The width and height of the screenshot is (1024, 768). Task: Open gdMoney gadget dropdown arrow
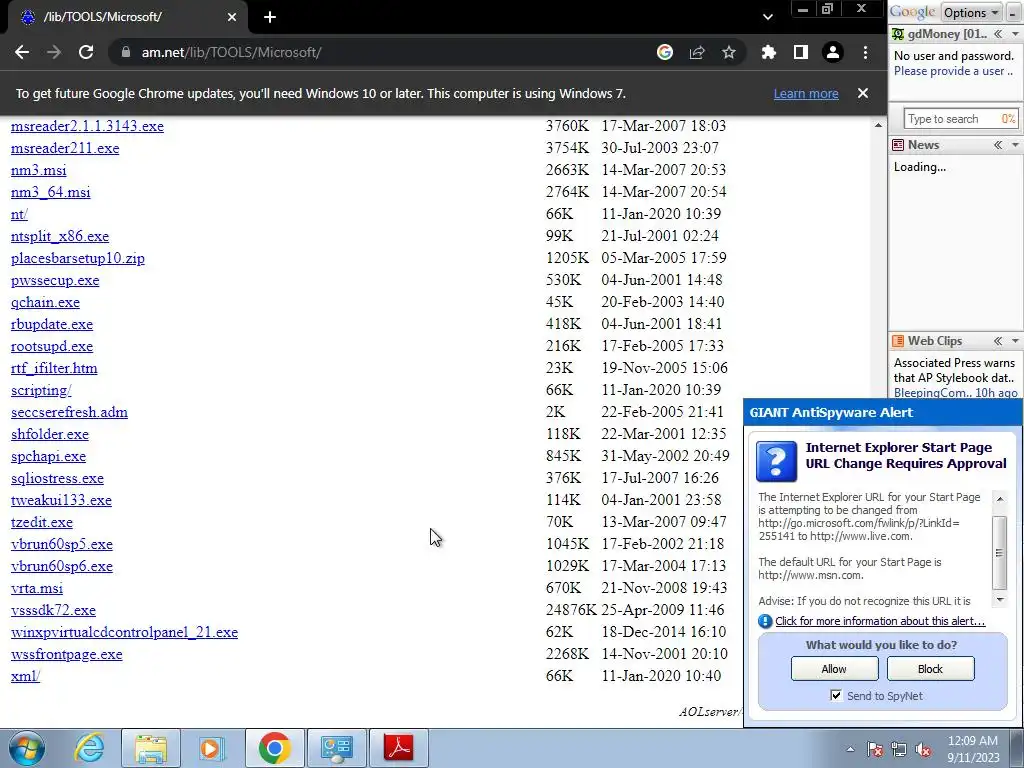(x=1015, y=34)
